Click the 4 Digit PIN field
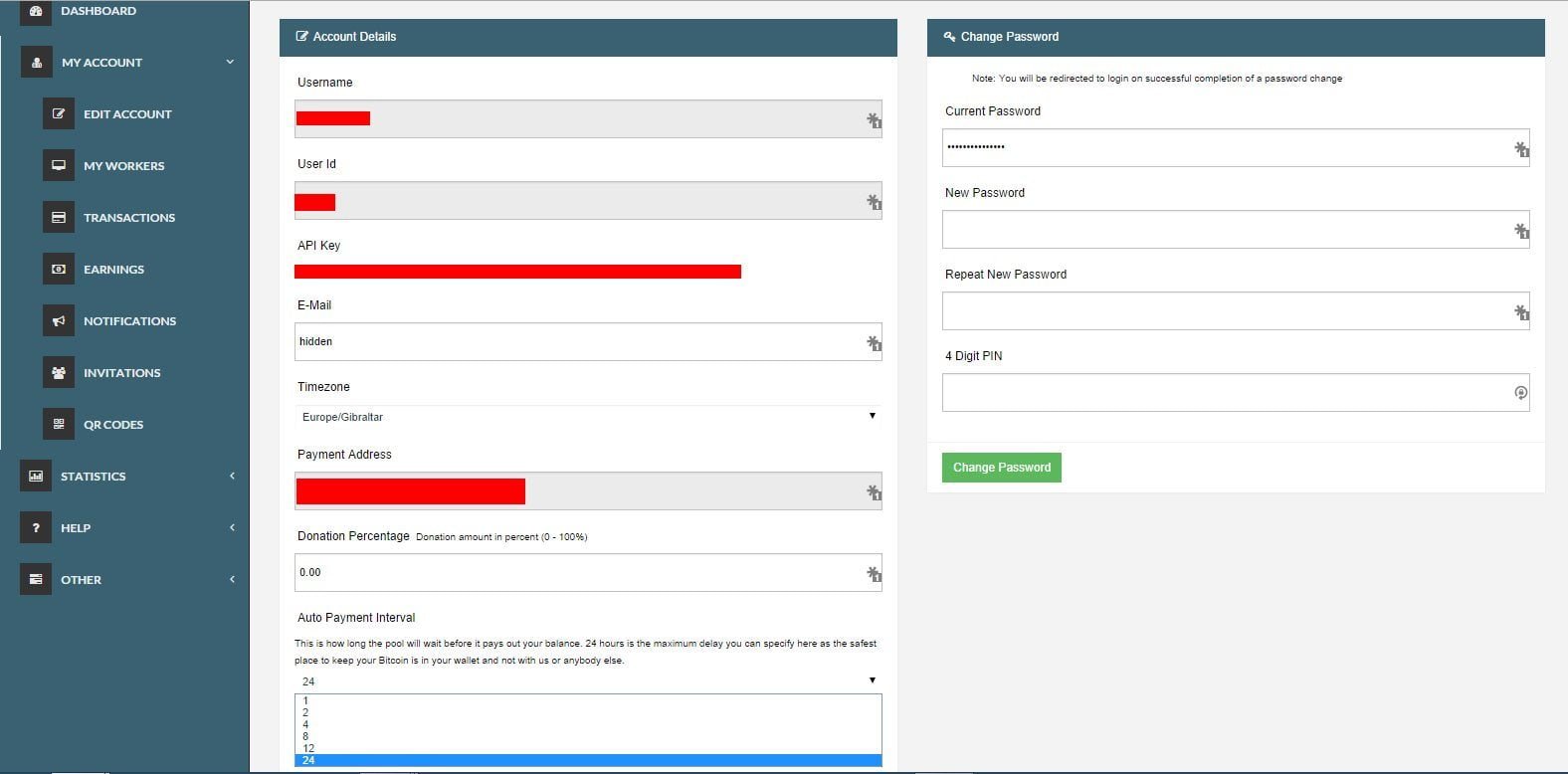The image size is (1568, 774). point(1236,392)
